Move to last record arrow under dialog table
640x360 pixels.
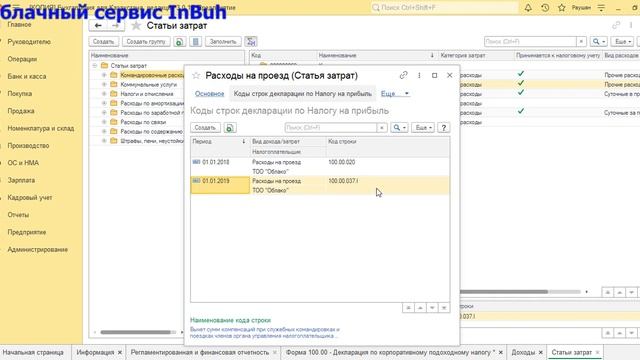coord(444,307)
